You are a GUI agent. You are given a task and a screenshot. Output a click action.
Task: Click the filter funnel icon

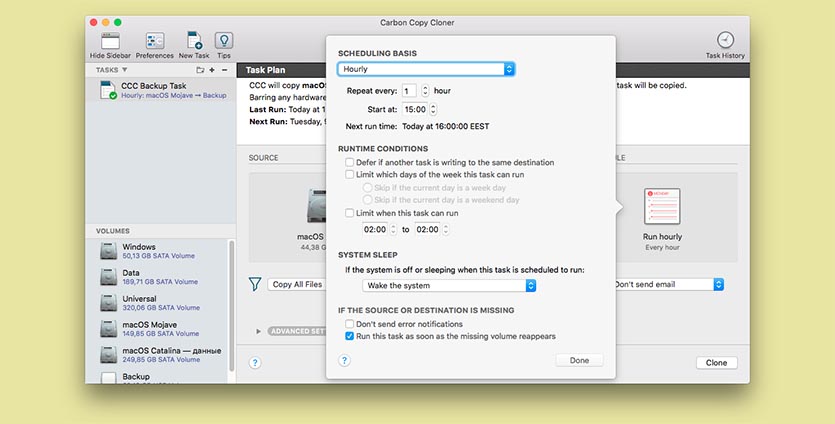point(255,284)
